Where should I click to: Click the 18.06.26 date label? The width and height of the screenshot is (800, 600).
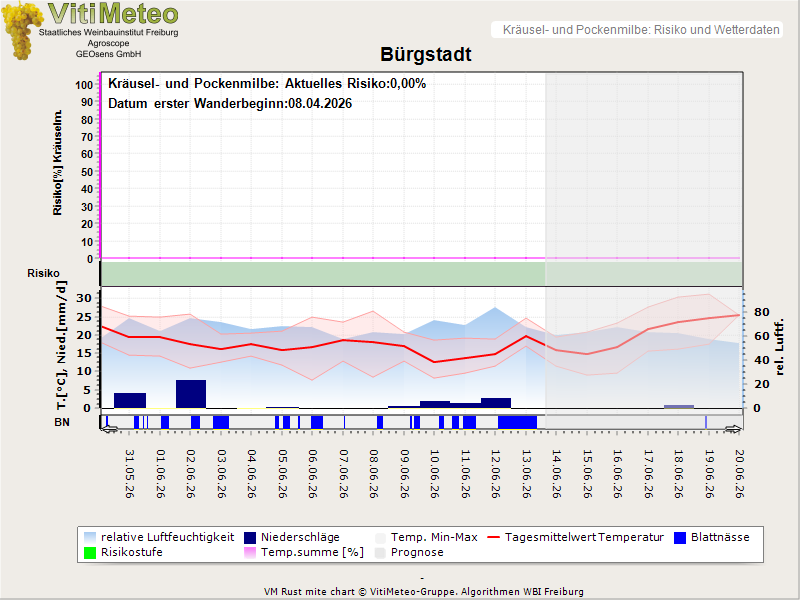678,473
